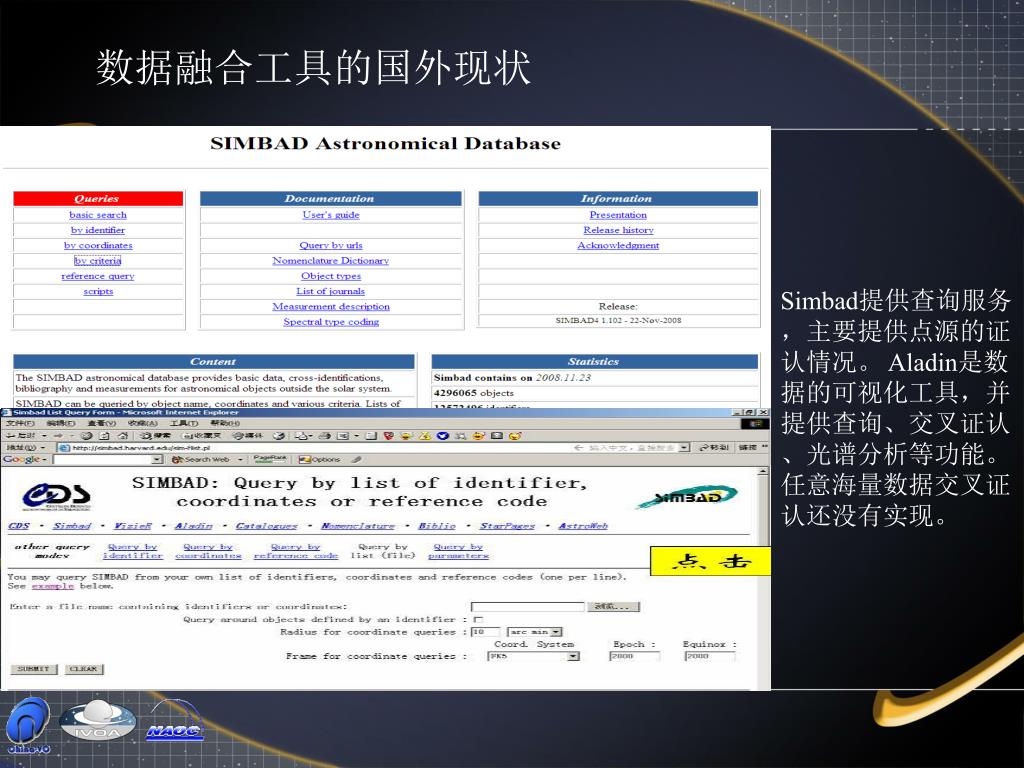Click the CLEAR button on the query form
The image size is (1024, 768).
click(84, 669)
